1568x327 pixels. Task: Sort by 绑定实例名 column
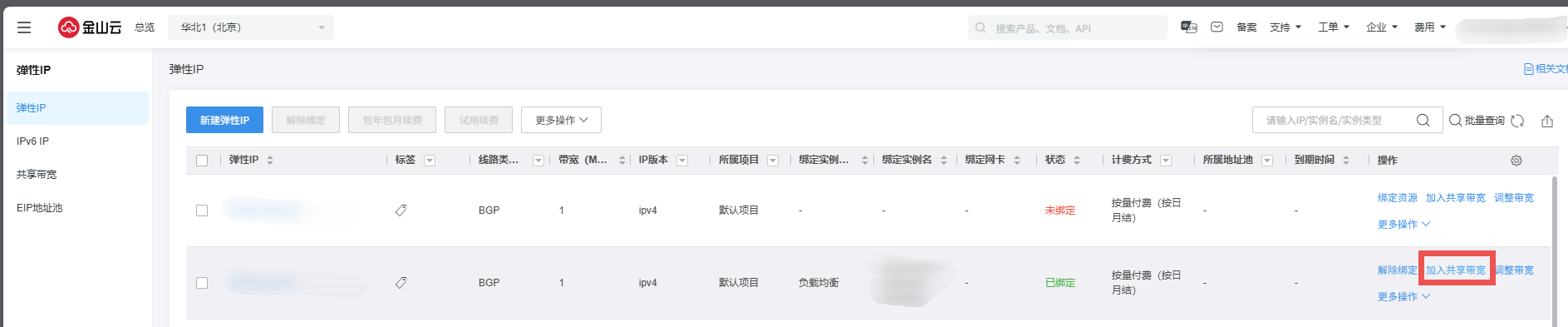tap(944, 161)
